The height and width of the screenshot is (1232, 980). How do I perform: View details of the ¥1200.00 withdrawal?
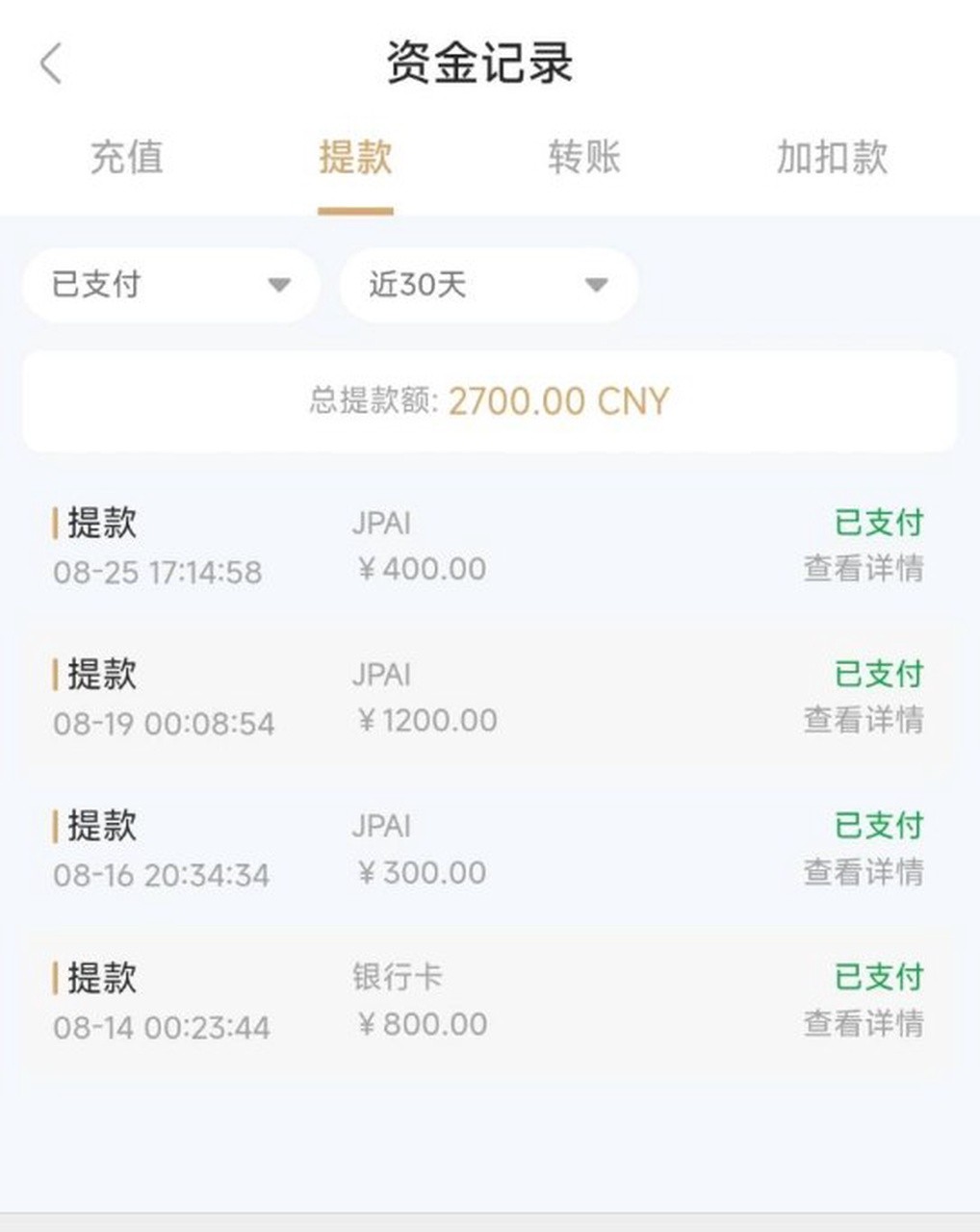point(864,720)
